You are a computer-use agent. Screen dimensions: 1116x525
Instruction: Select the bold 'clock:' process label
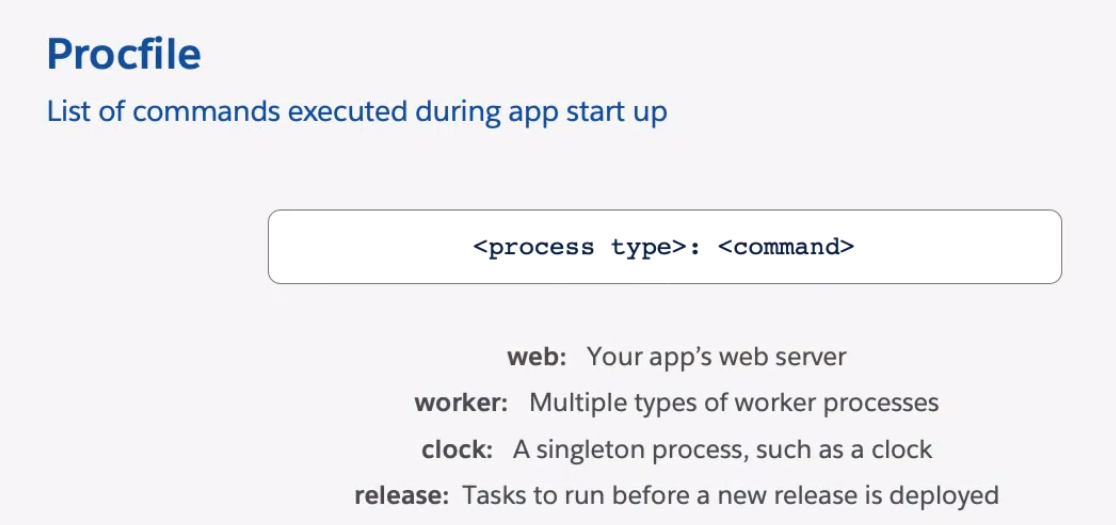coord(458,449)
